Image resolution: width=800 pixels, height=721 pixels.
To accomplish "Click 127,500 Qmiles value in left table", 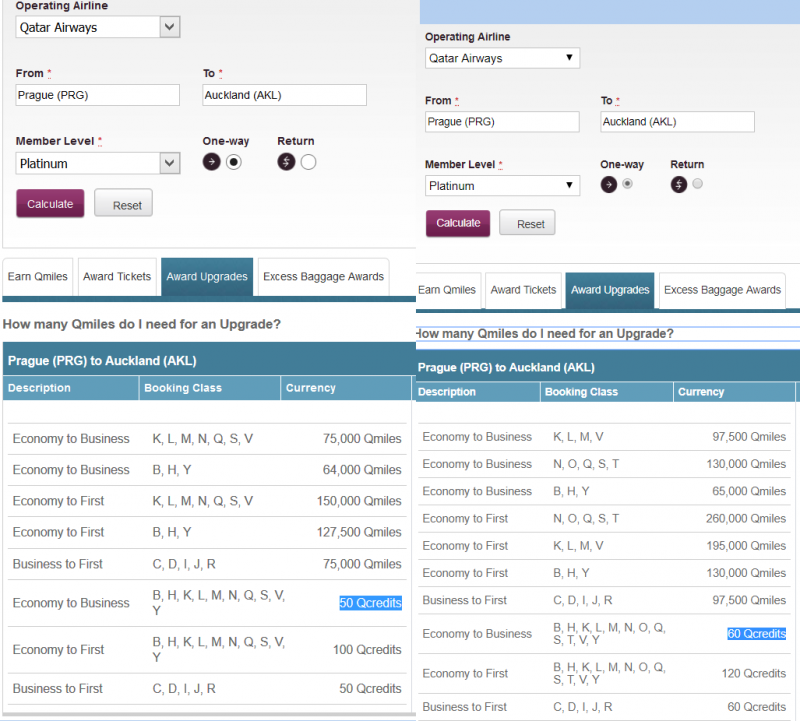I will pos(359,532).
